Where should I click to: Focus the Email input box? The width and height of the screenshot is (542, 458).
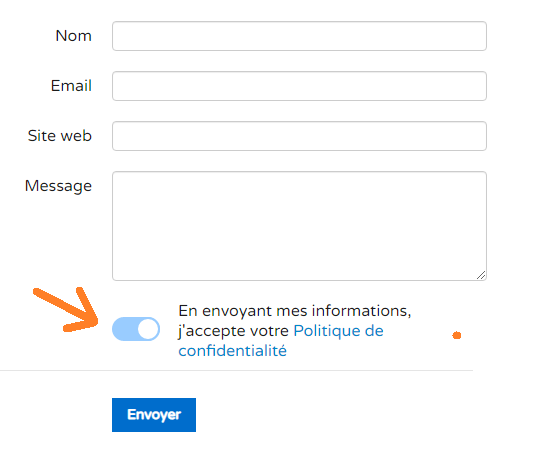pyautogui.click(x=299, y=86)
